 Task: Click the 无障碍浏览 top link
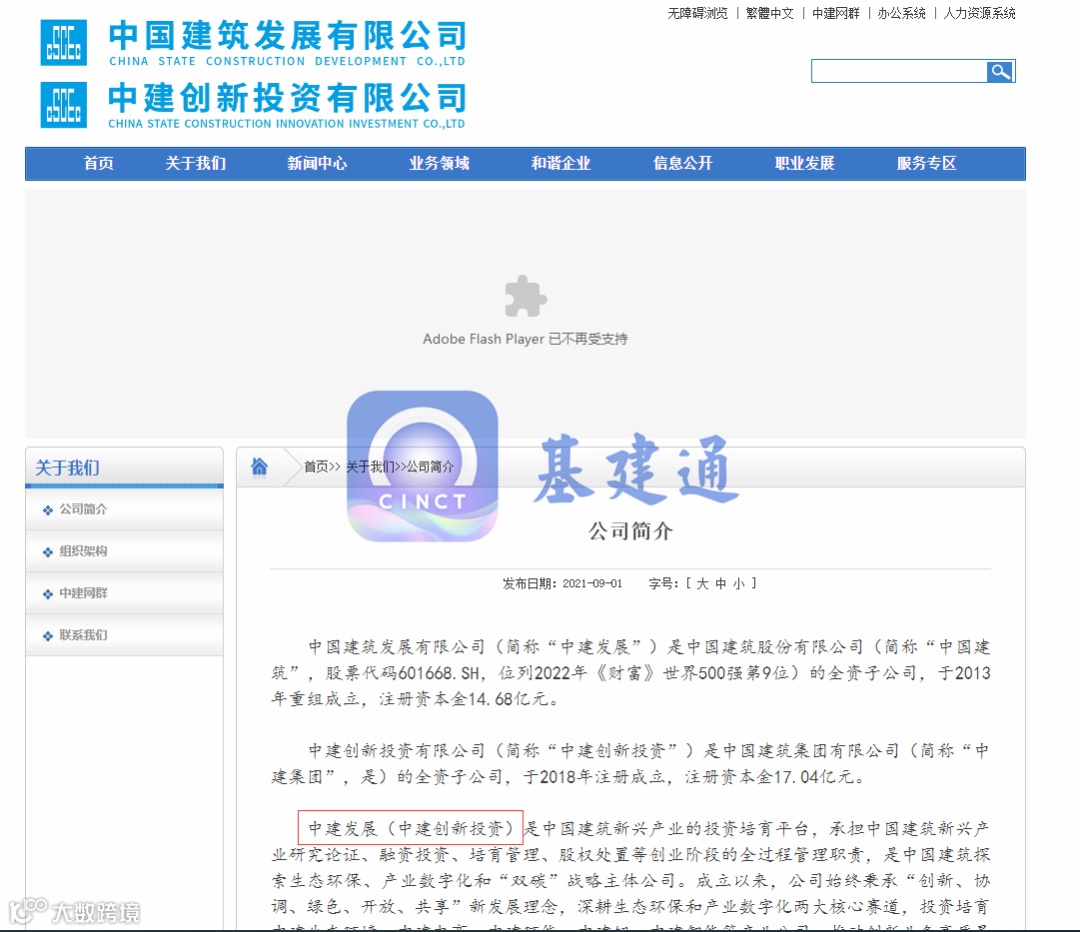click(x=697, y=13)
